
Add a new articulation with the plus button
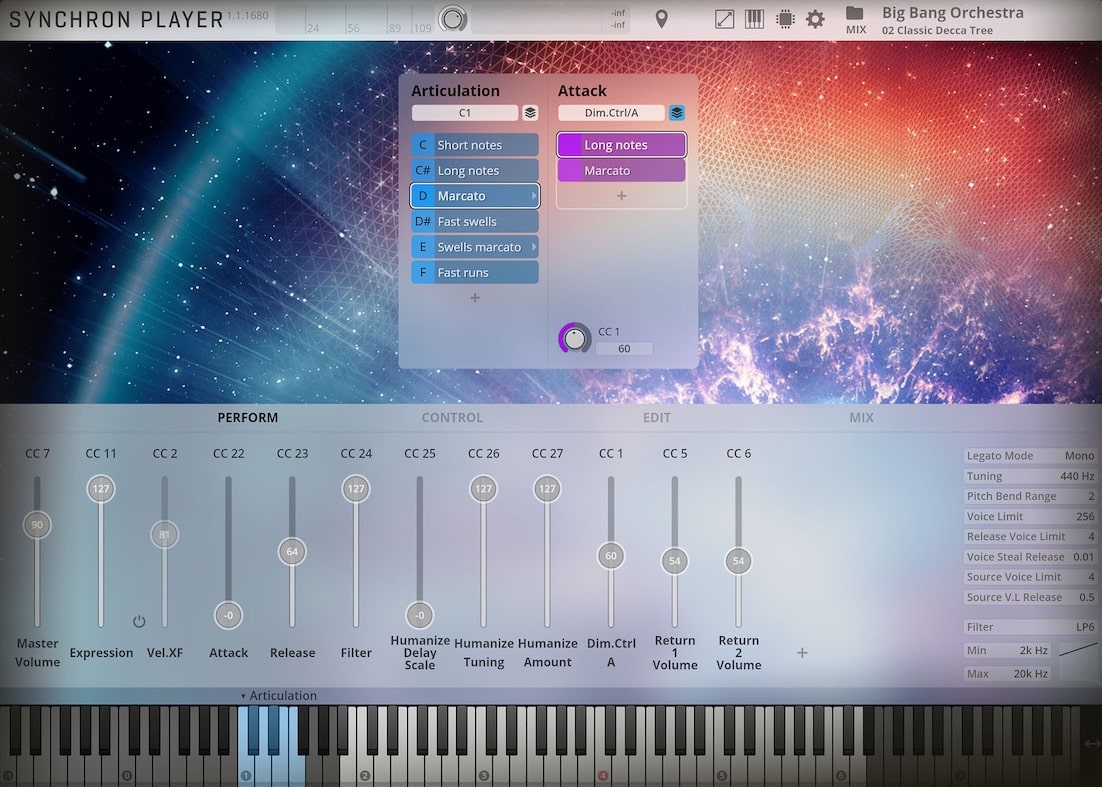(x=474, y=297)
